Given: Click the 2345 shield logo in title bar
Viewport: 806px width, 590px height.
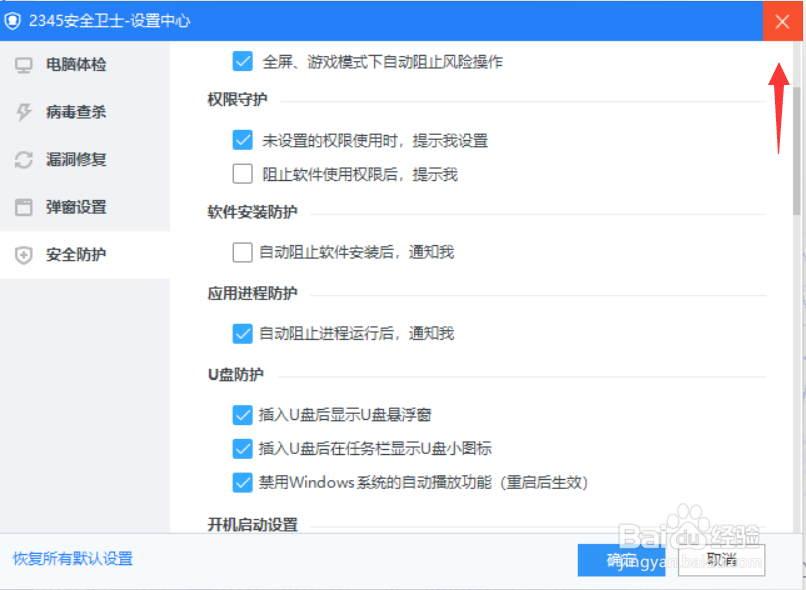Looking at the screenshot, I should point(13,20).
